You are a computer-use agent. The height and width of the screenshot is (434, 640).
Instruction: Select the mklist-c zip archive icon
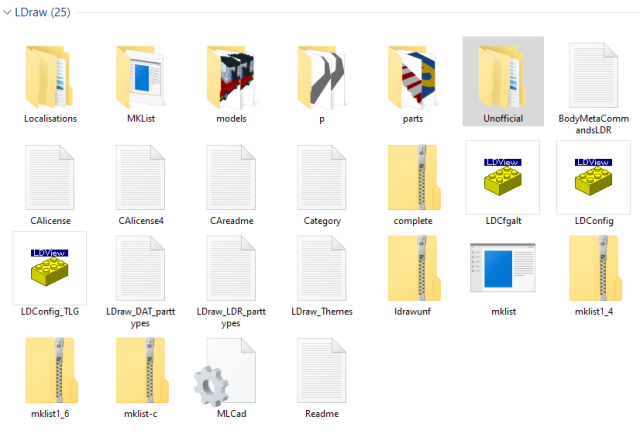click(142, 371)
